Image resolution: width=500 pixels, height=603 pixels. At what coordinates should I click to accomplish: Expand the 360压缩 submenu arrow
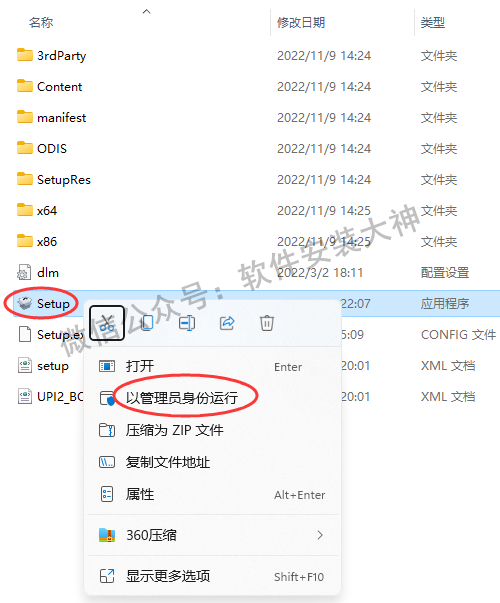[320, 535]
